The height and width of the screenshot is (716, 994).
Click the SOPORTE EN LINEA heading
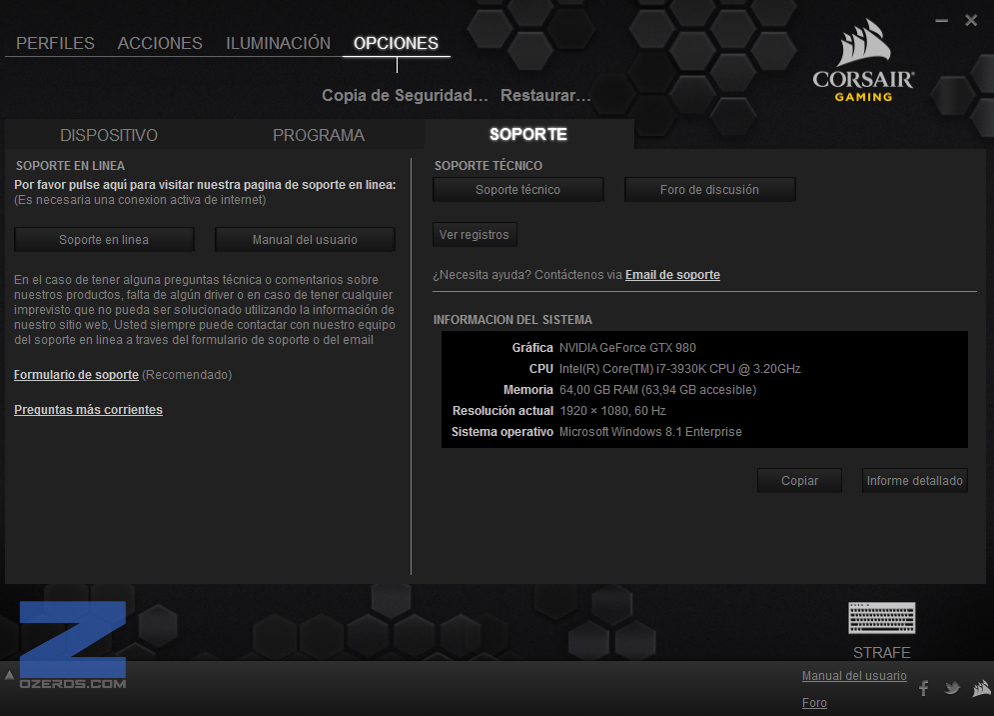tap(70, 166)
